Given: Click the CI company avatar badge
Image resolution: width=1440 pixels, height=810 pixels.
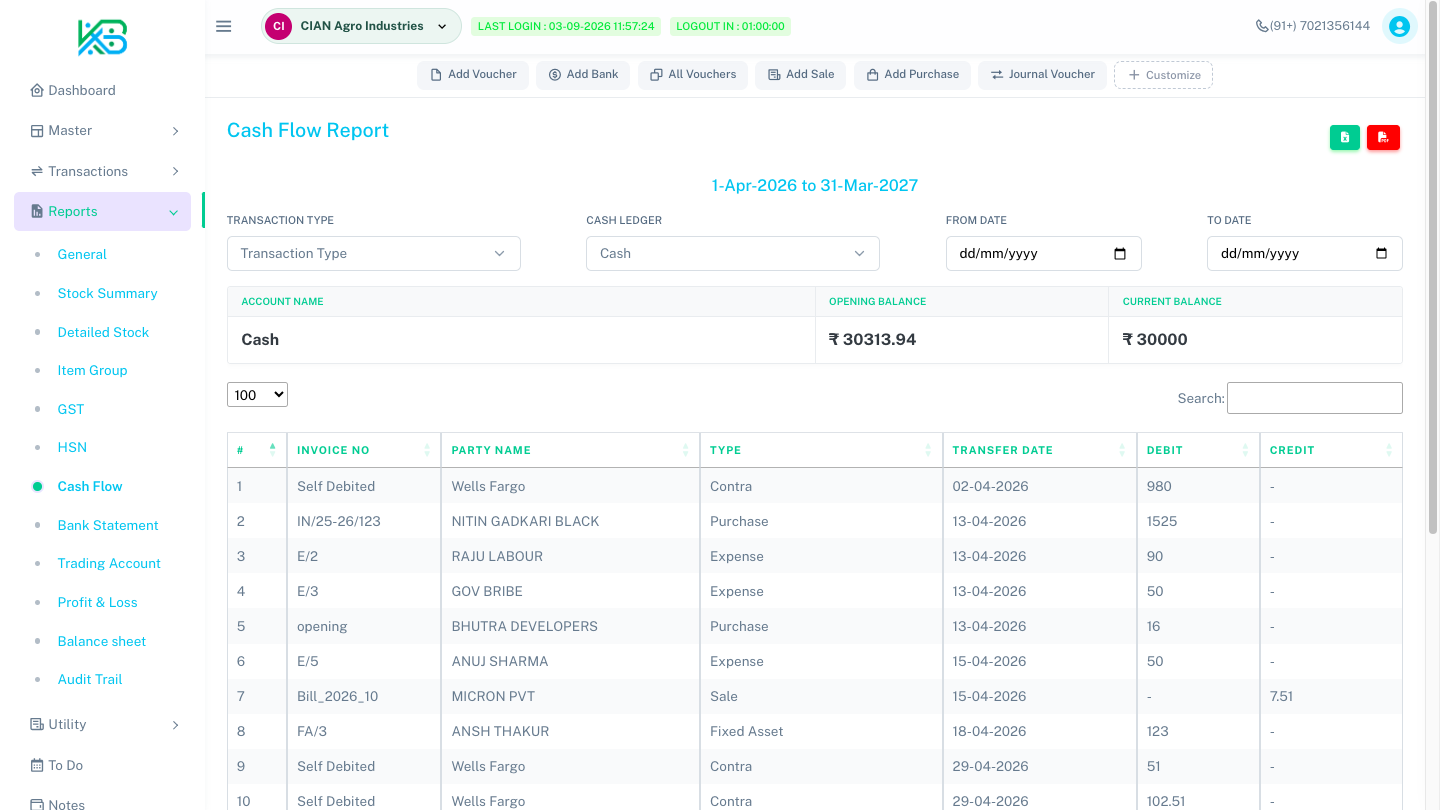Looking at the screenshot, I should [279, 26].
